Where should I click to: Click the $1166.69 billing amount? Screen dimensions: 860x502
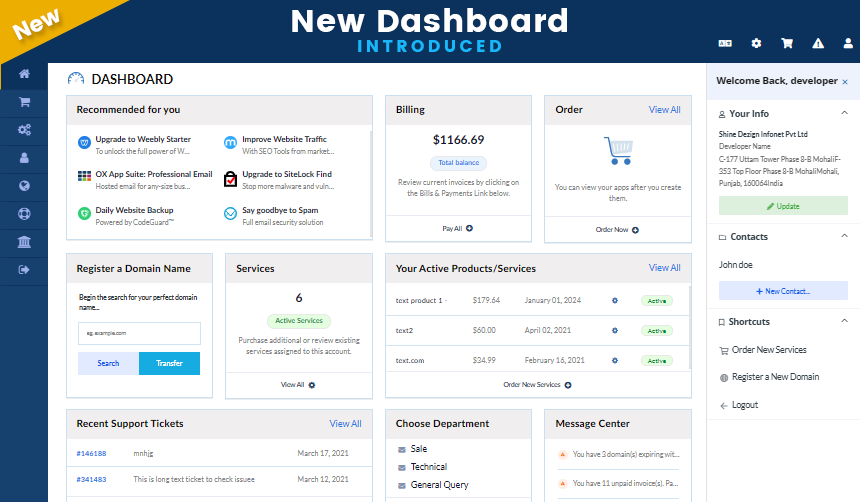[x=459, y=140]
